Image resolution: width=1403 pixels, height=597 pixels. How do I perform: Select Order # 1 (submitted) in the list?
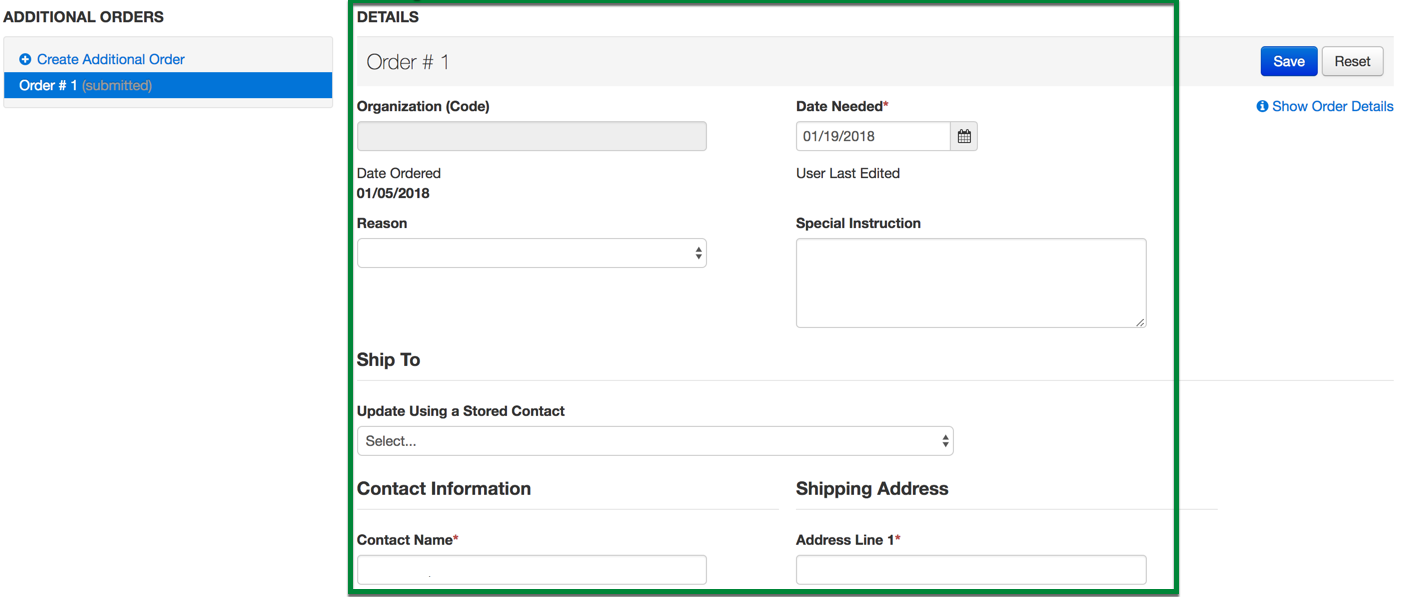coord(168,85)
